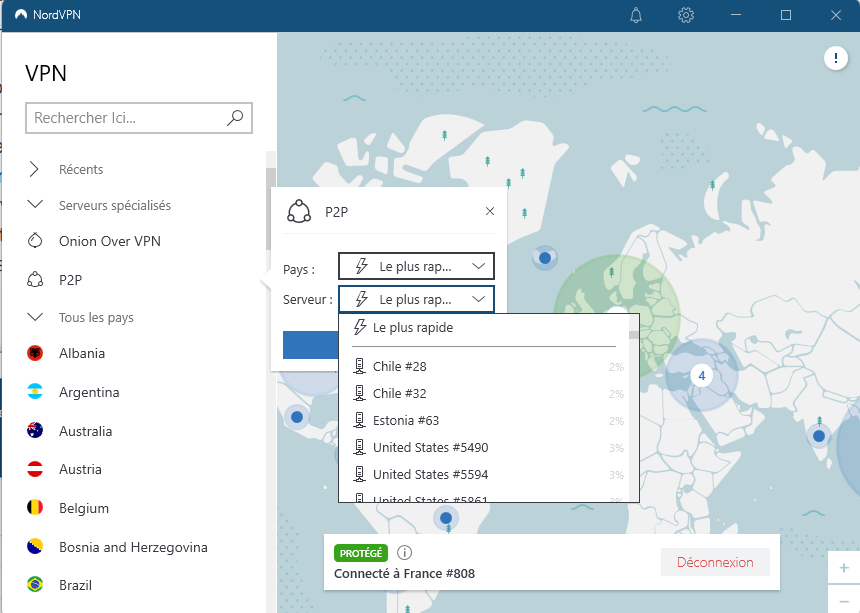Click Onion Over VPN label

[x=110, y=241]
